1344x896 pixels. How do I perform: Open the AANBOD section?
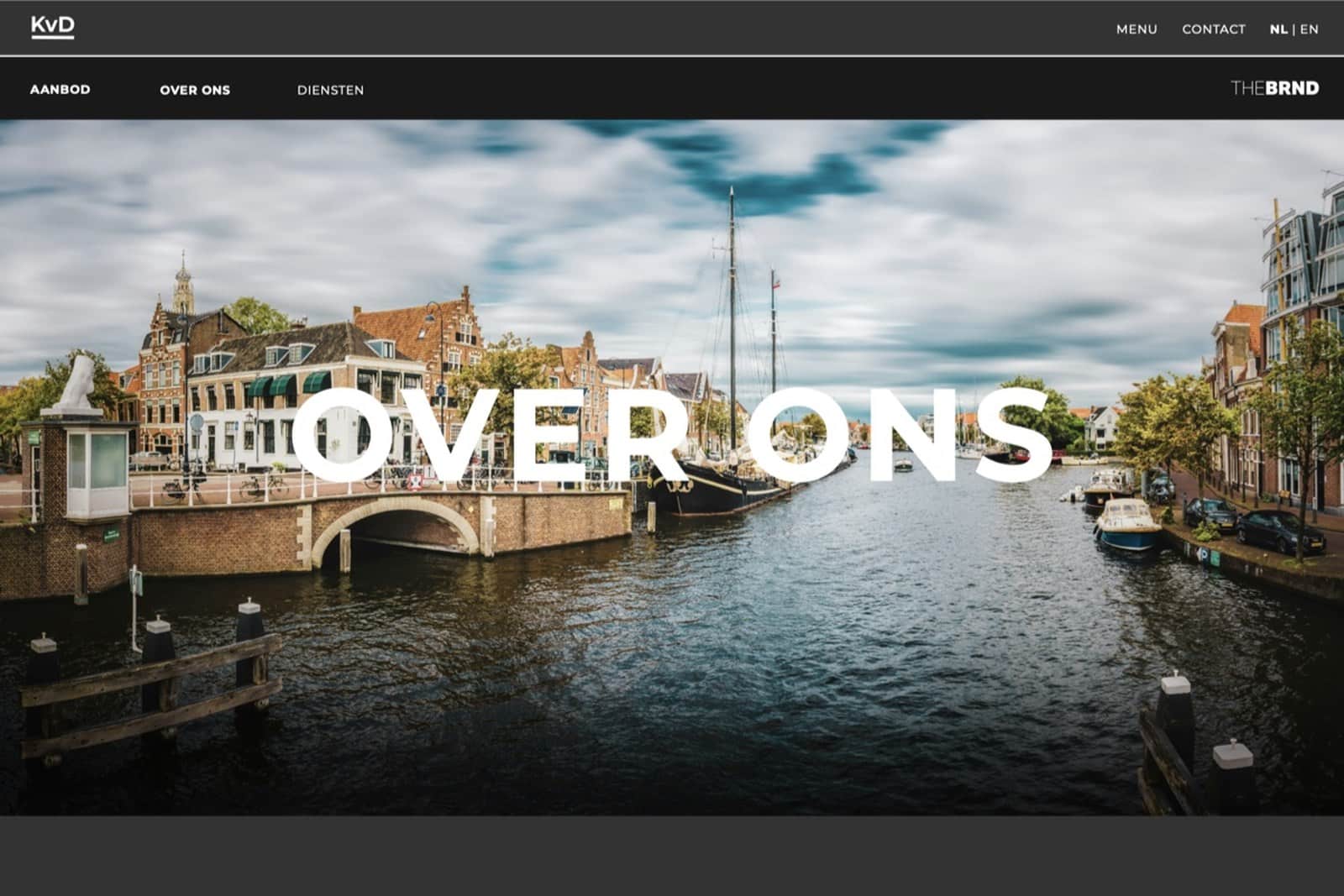pyautogui.click(x=60, y=89)
